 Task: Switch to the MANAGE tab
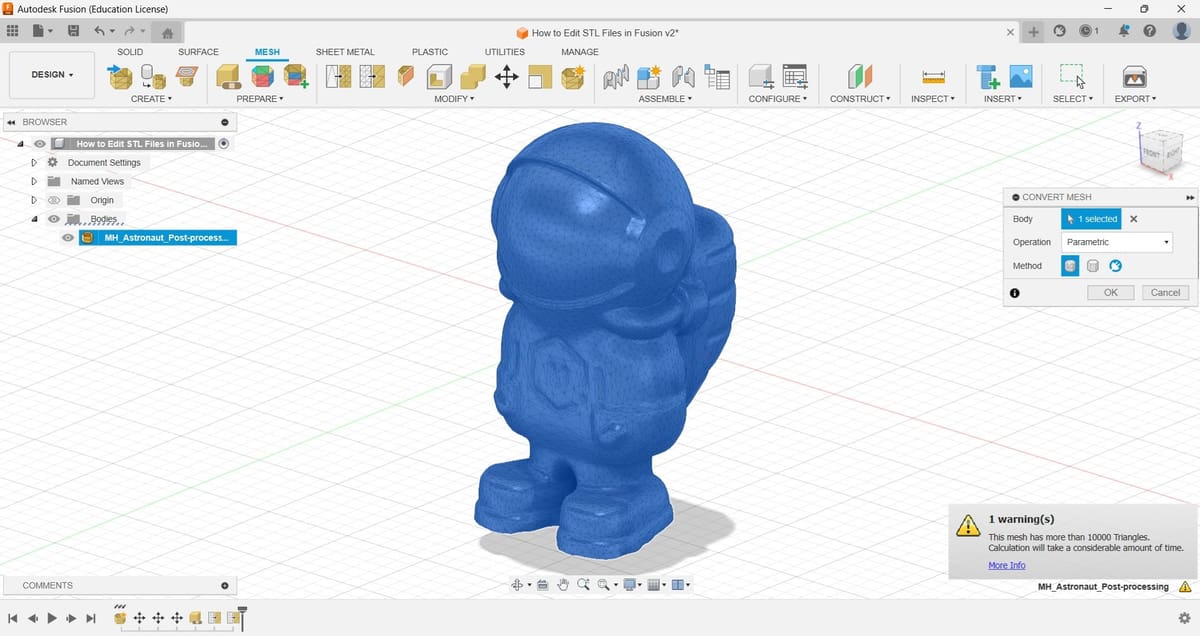click(x=580, y=52)
